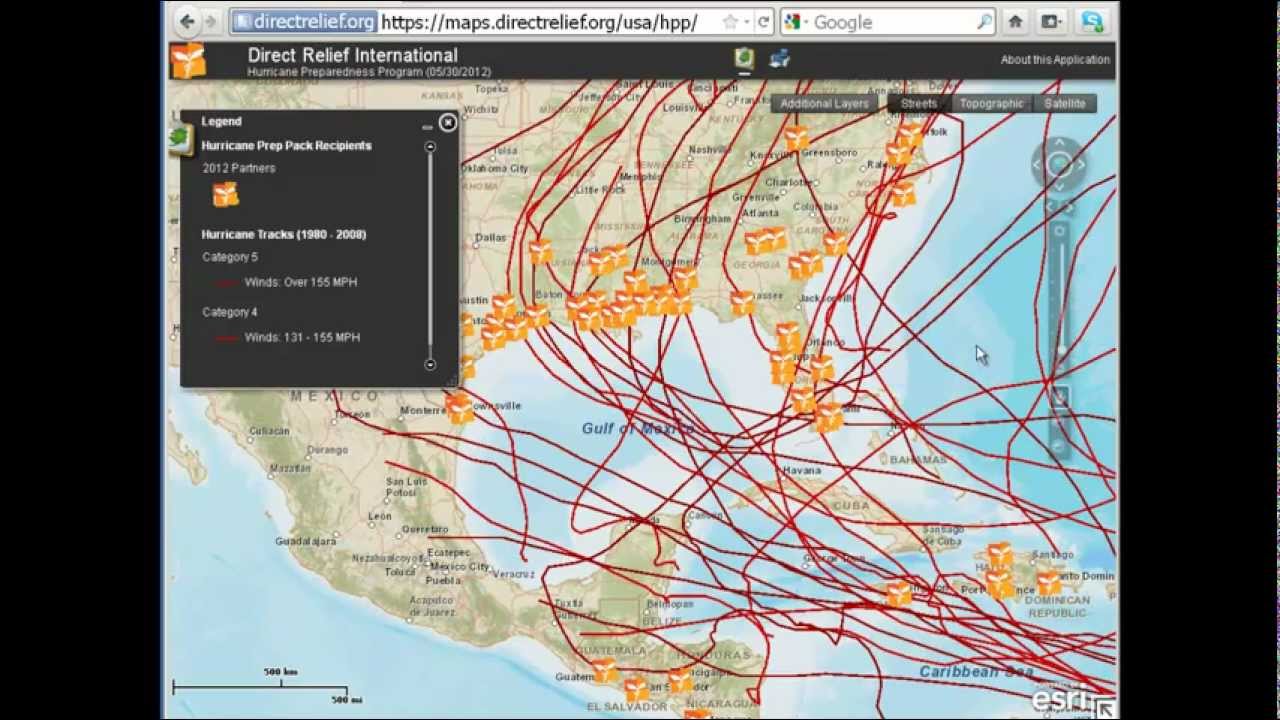
Task: Open the About this Application link
Action: click(1055, 60)
